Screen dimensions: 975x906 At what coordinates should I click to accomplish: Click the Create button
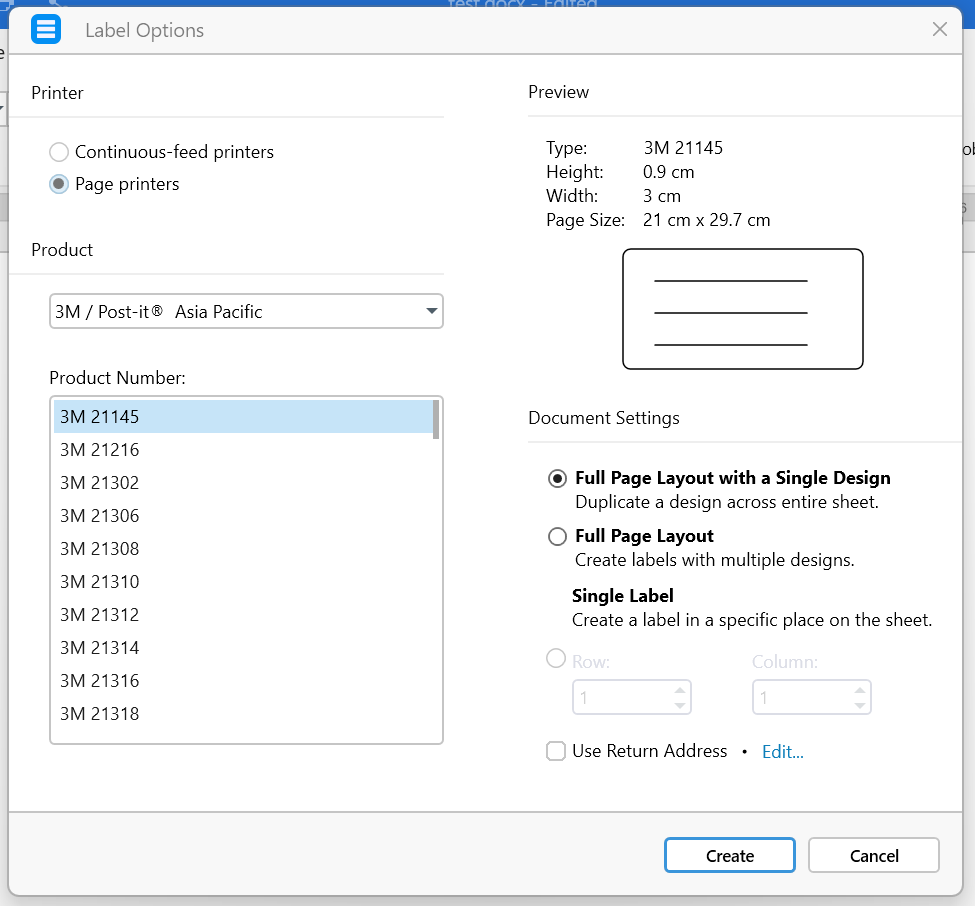pyautogui.click(x=729, y=855)
